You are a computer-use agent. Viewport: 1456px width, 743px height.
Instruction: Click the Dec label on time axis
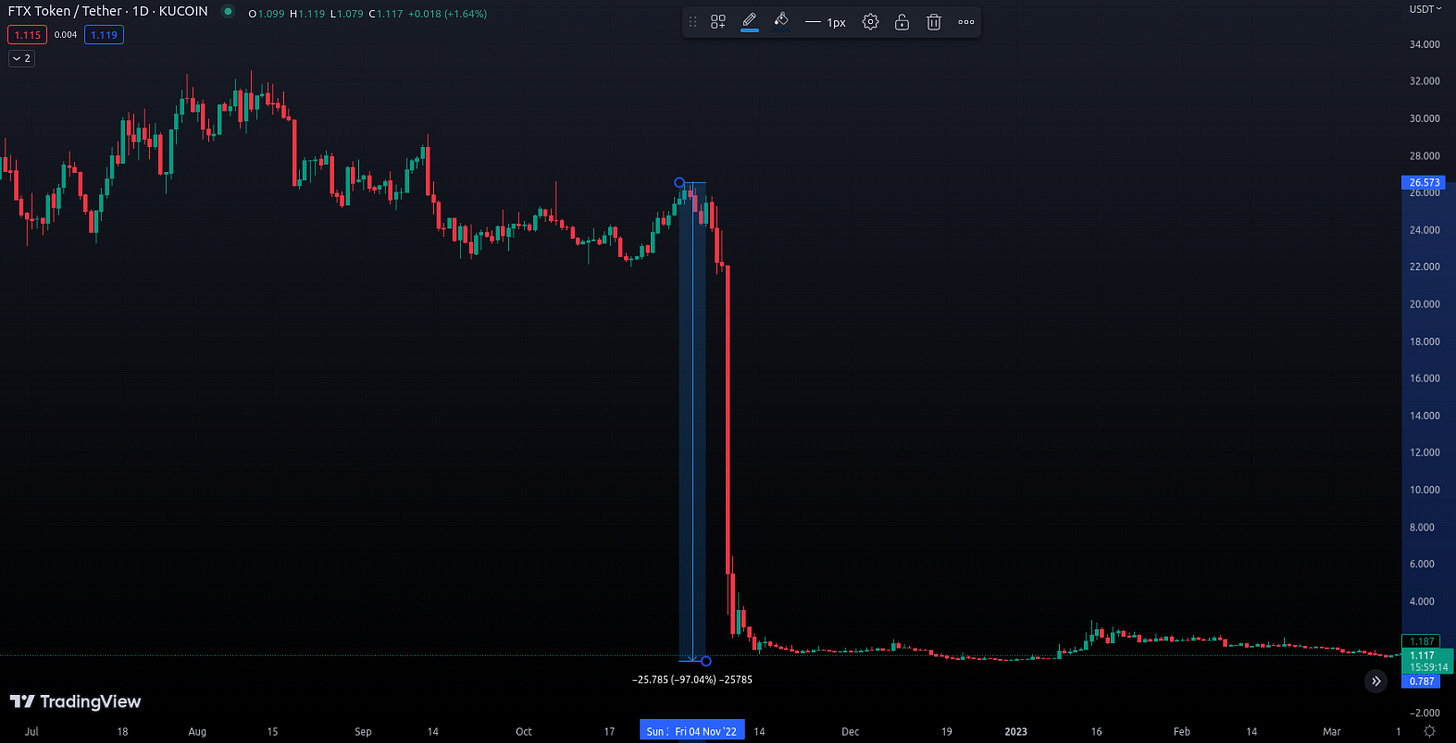tap(850, 732)
